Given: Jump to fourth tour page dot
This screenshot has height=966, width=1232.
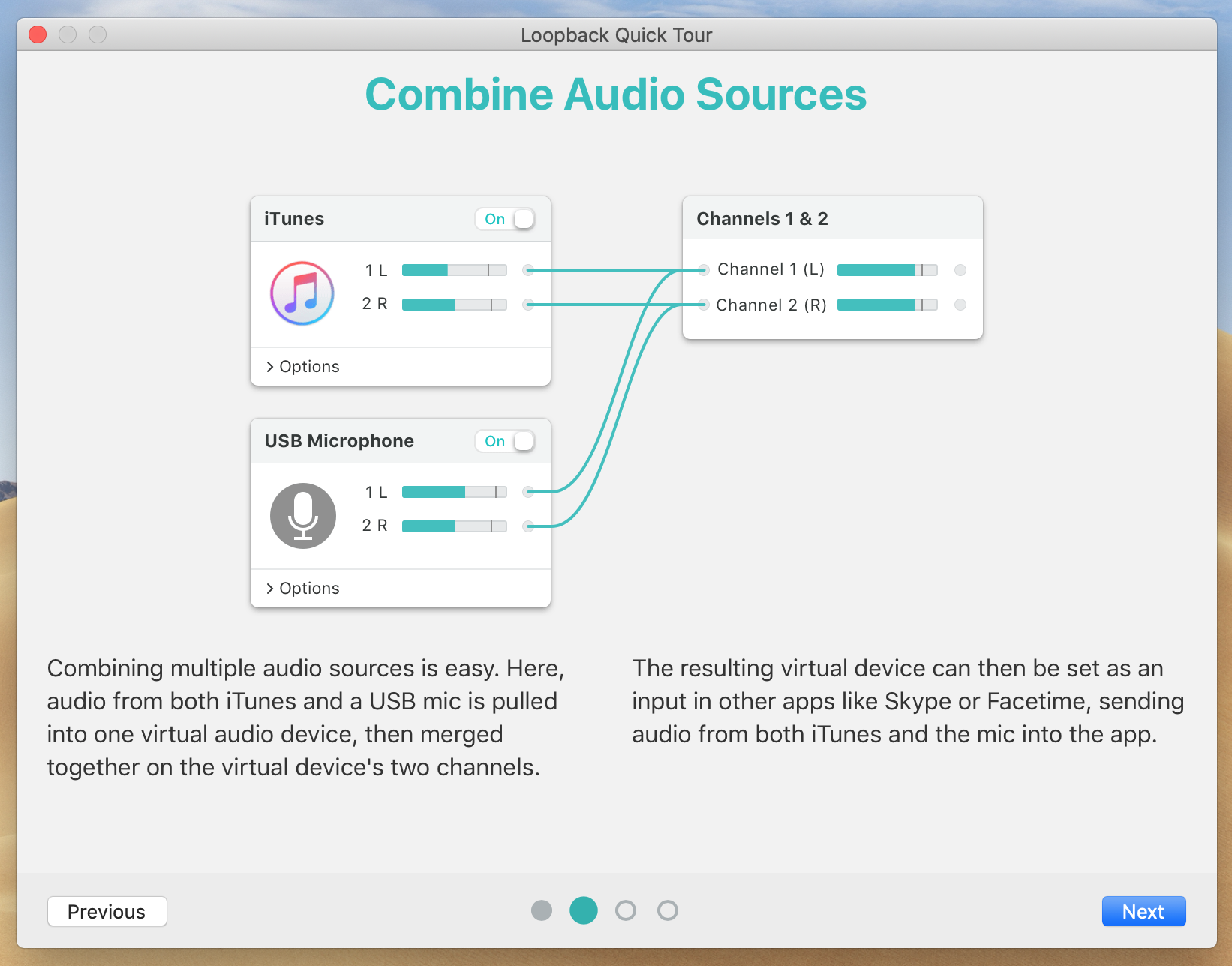Looking at the screenshot, I should click(x=668, y=910).
